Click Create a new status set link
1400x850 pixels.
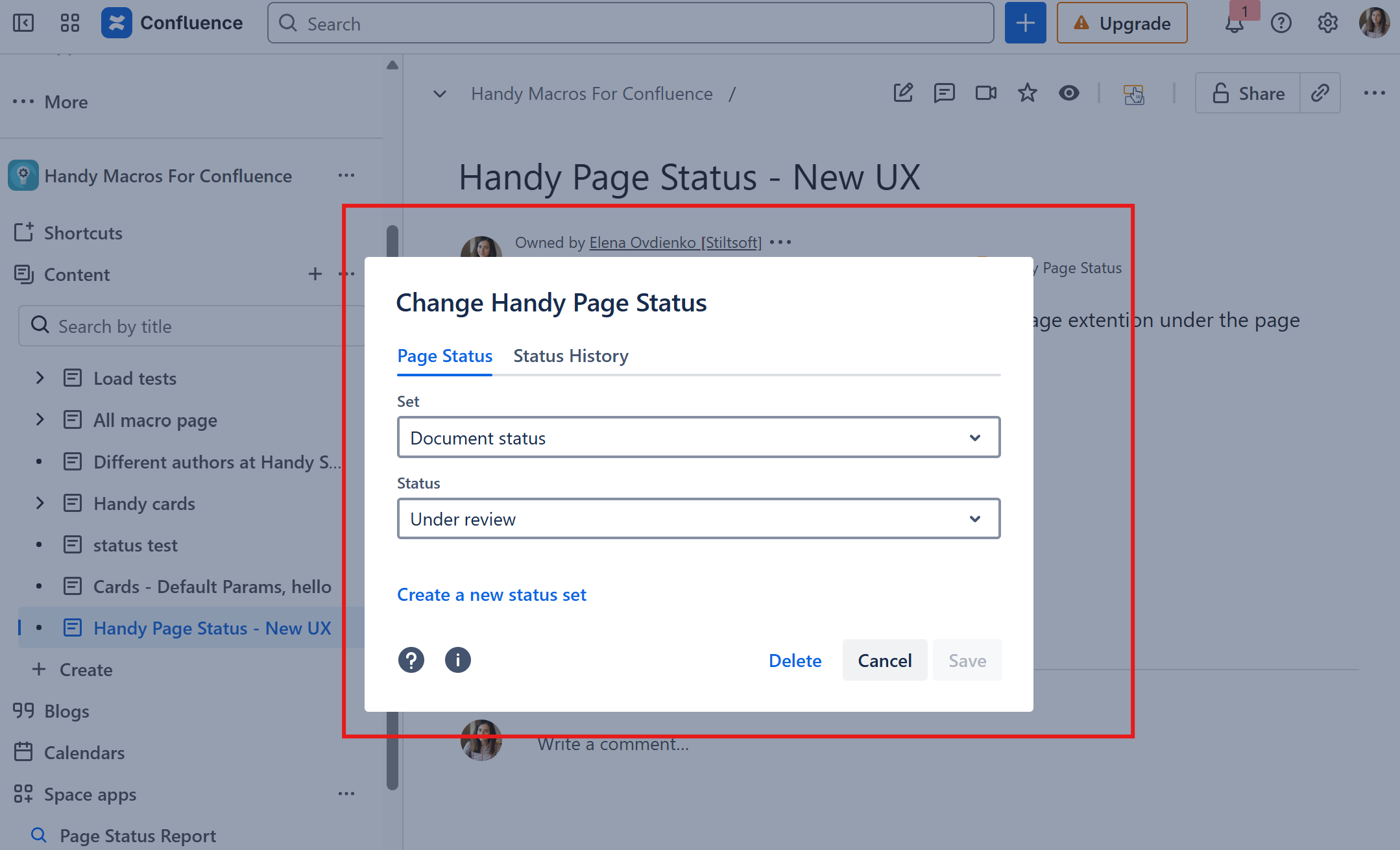point(491,595)
